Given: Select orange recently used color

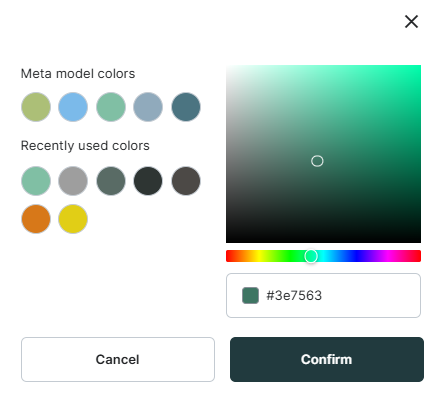Looking at the screenshot, I should tap(36, 219).
